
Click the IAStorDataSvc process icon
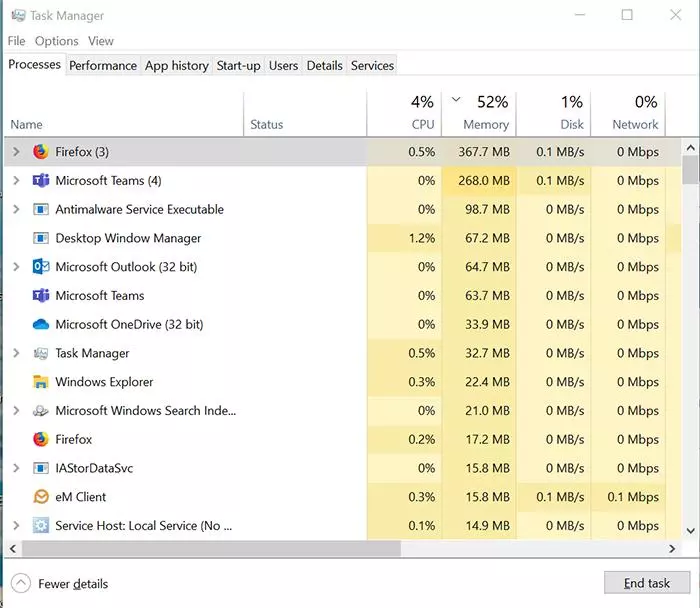41,468
